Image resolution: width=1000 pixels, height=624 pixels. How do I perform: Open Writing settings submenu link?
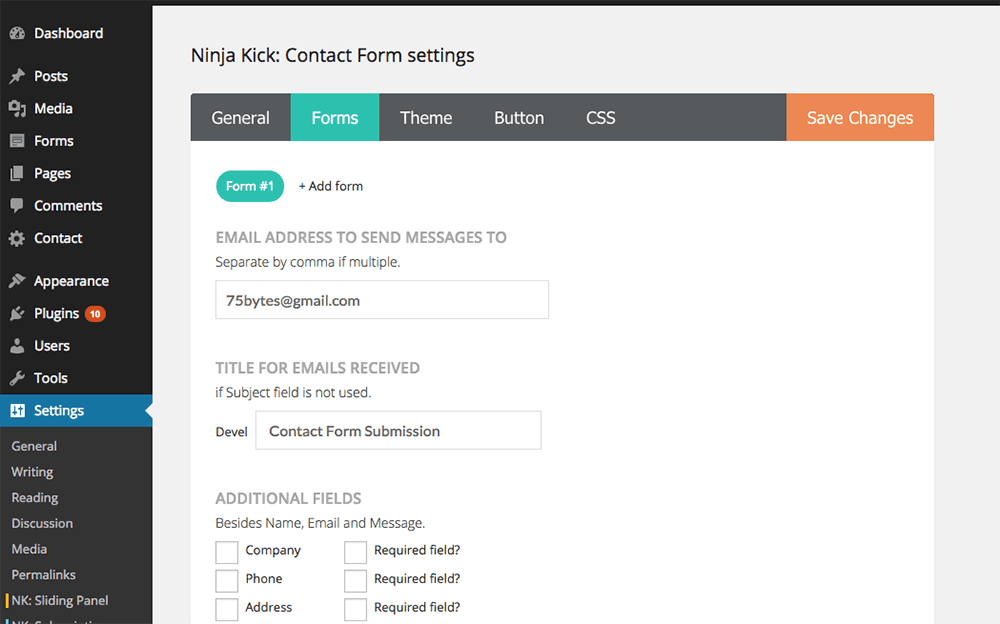tap(32, 472)
